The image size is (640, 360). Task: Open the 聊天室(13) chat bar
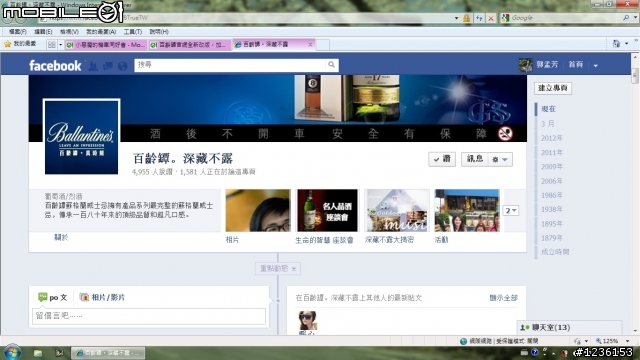point(569,327)
